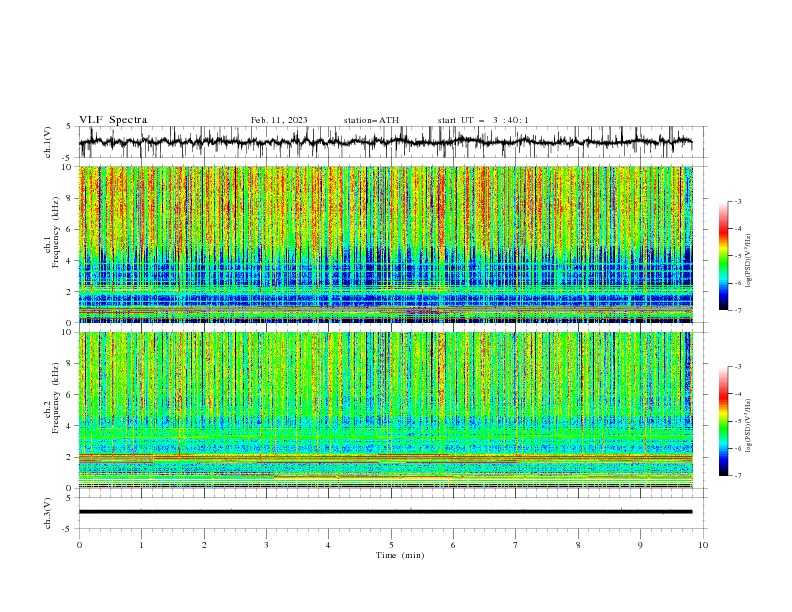This screenshot has height=612, width=792.
Task: Click the "-3" tick on ch.1 color bar
Action: (x=738, y=201)
